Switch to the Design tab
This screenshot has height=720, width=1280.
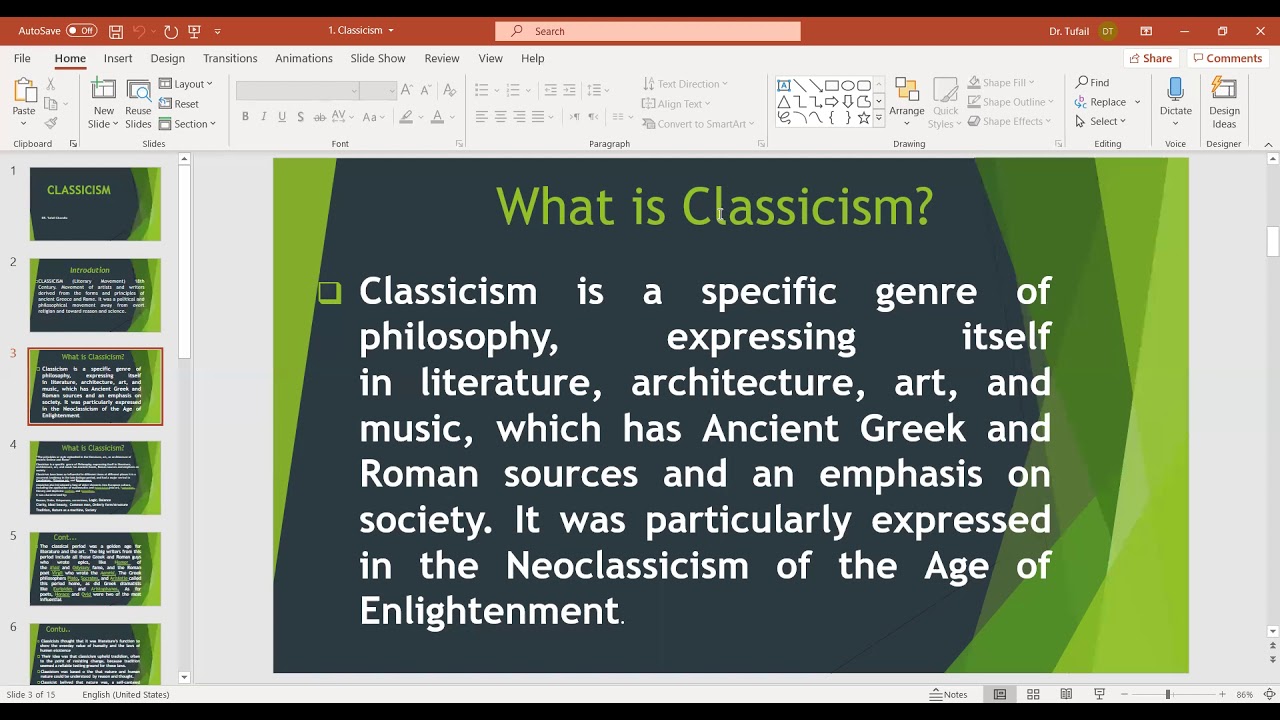pos(167,58)
